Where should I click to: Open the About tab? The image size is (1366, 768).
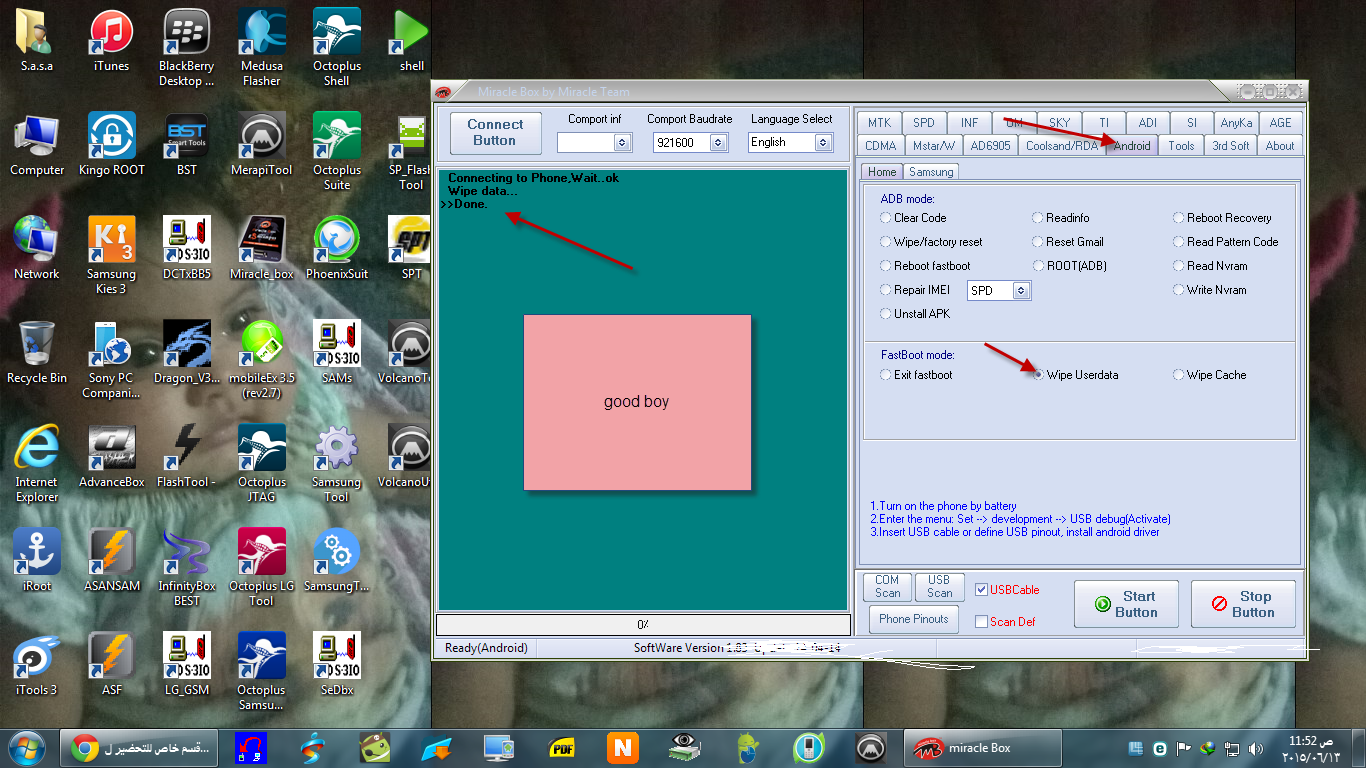click(1280, 146)
